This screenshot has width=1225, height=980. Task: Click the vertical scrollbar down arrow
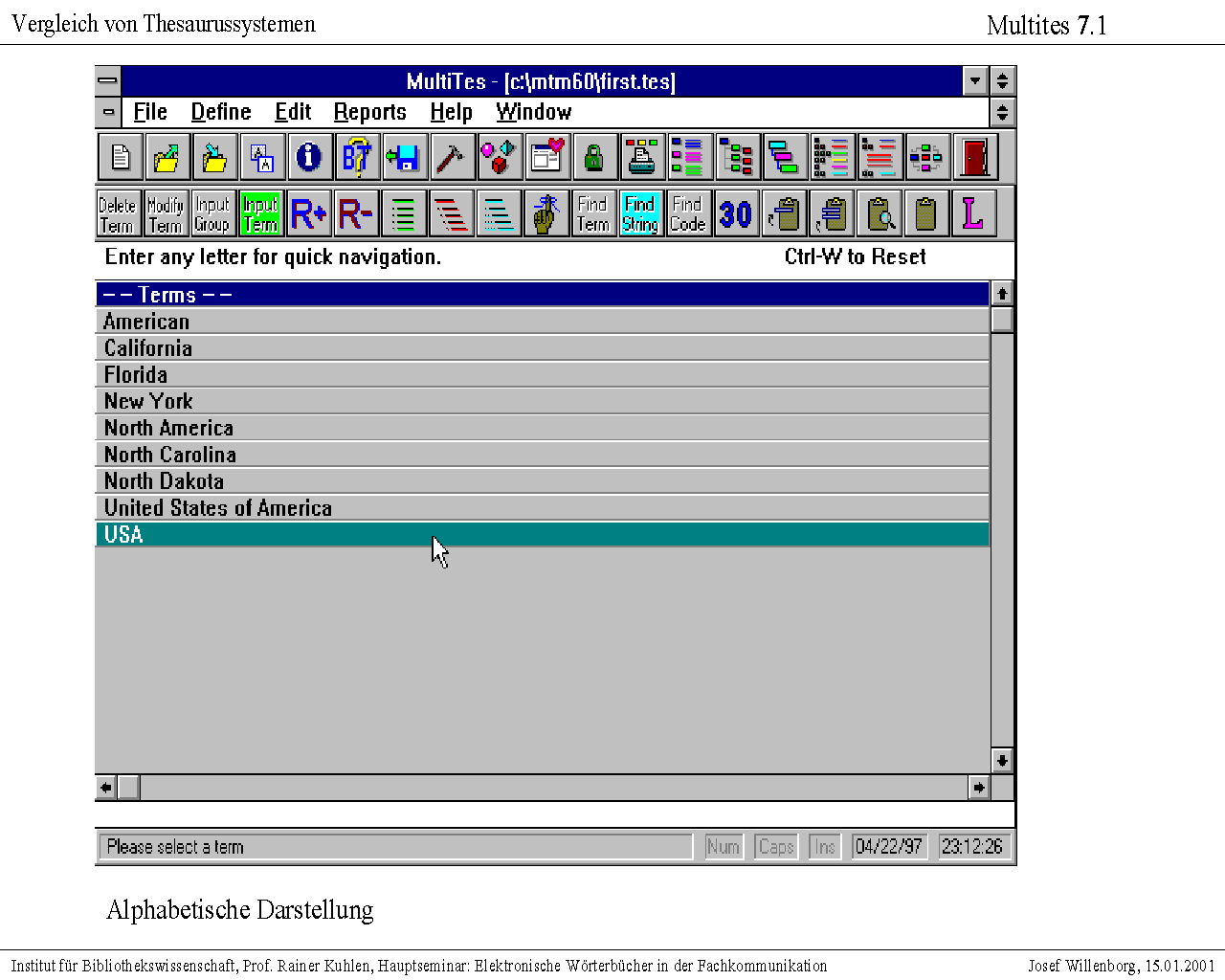[x=1002, y=761]
